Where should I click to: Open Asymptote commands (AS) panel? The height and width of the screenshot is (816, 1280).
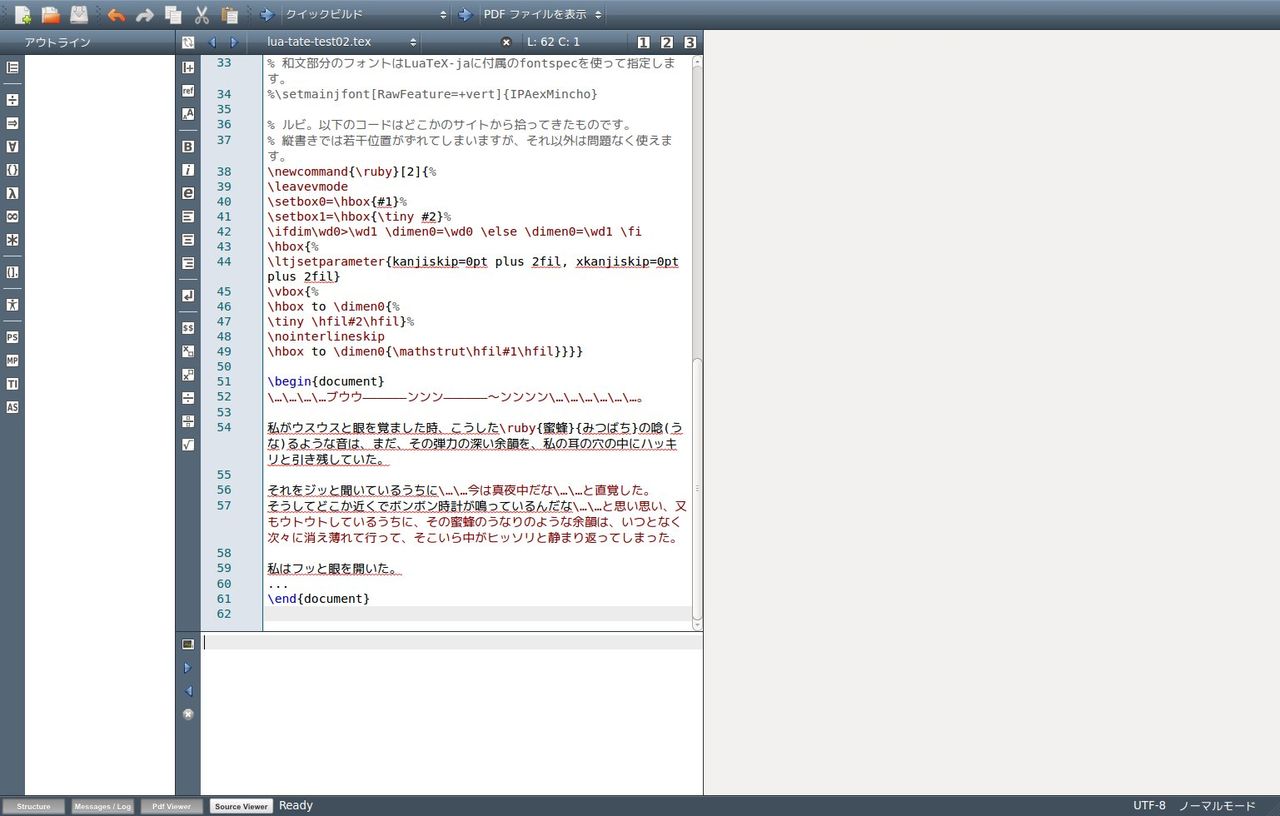[x=12, y=407]
